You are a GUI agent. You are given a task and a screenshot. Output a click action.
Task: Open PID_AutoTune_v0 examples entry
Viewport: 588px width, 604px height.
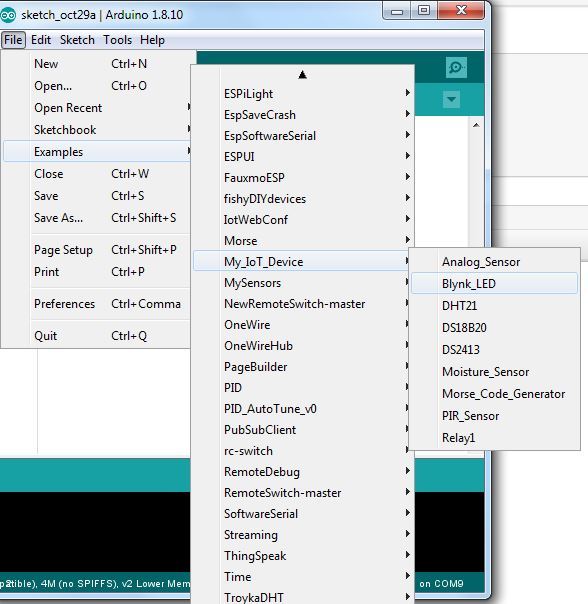pyautogui.click(x=302, y=409)
